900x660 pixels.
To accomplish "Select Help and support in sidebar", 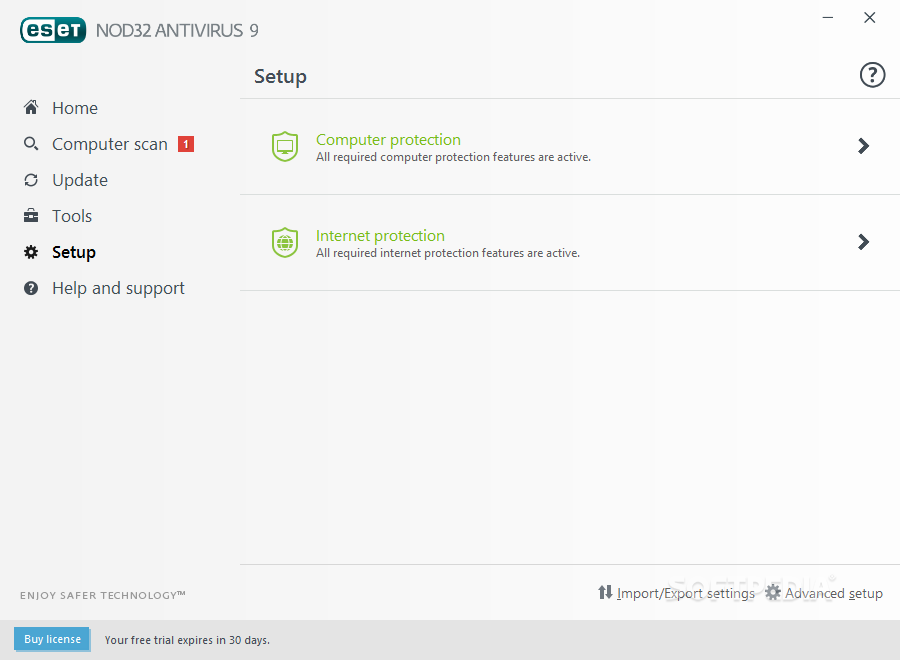I will click(118, 288).
